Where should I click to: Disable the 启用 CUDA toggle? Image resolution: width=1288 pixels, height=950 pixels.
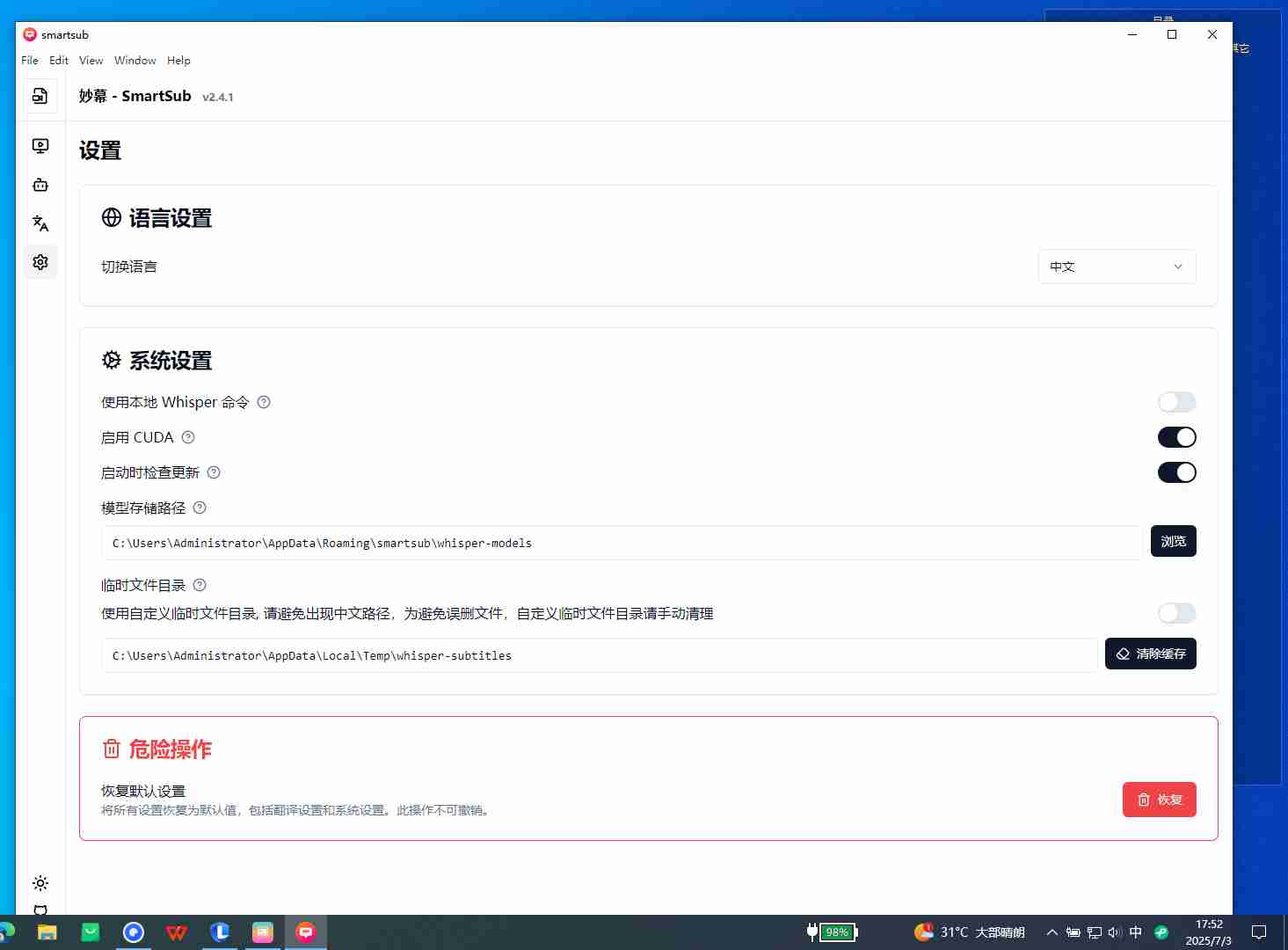pos(1176,437)
